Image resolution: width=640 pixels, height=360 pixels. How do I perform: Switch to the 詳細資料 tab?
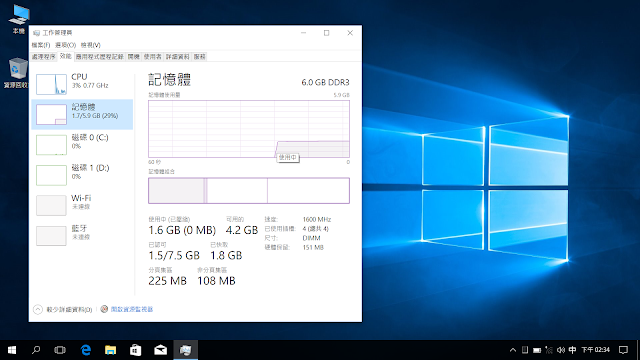click(178, 57)
